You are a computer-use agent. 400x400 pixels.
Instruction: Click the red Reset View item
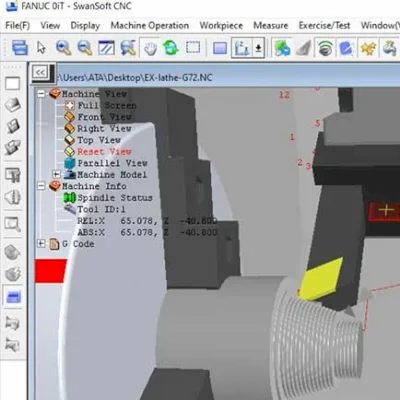pos(104,152)
